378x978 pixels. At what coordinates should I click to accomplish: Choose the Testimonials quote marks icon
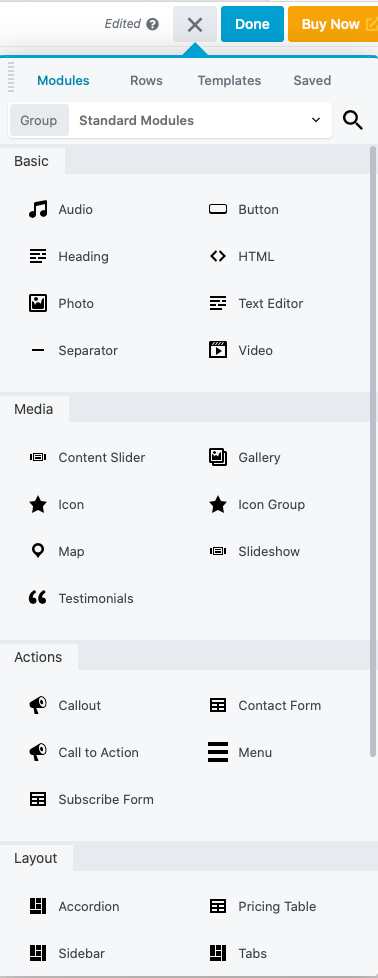click(38, 598)
